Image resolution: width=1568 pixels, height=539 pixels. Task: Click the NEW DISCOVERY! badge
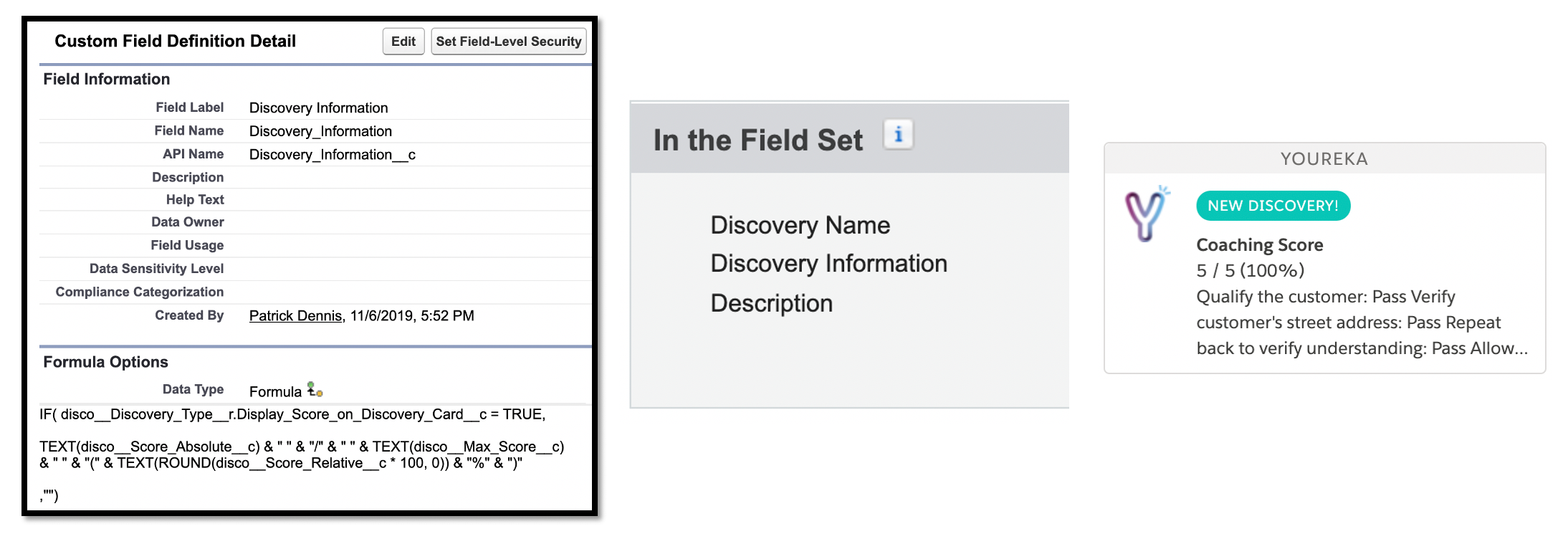click(1273, 206)
